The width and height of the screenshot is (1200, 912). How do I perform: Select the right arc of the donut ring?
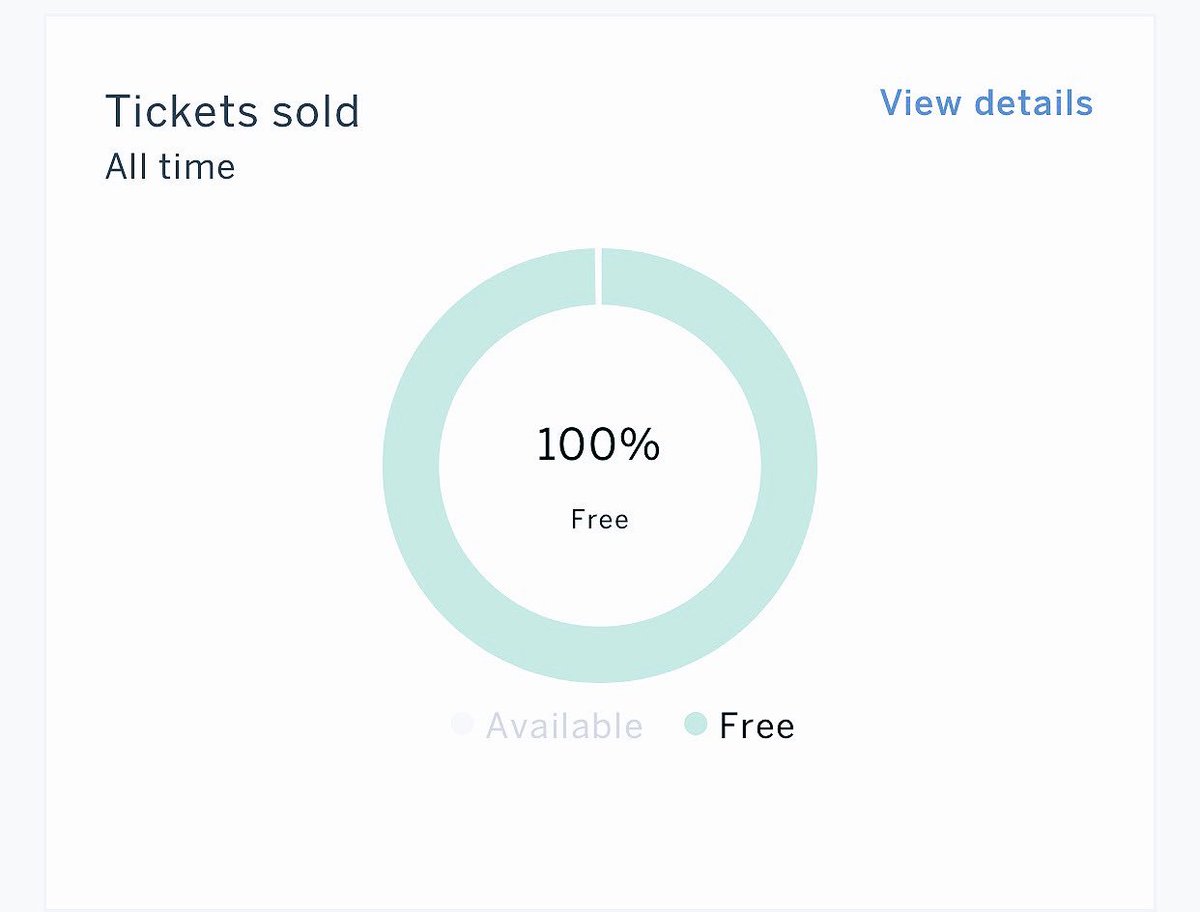[790, 465]
